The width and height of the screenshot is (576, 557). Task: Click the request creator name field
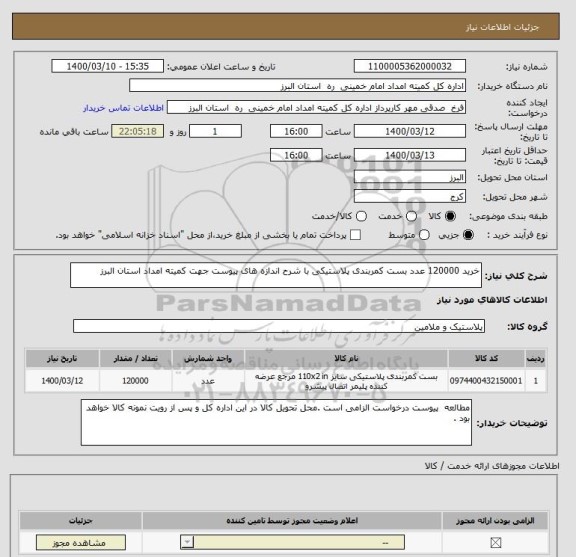(x=316, y=108)
